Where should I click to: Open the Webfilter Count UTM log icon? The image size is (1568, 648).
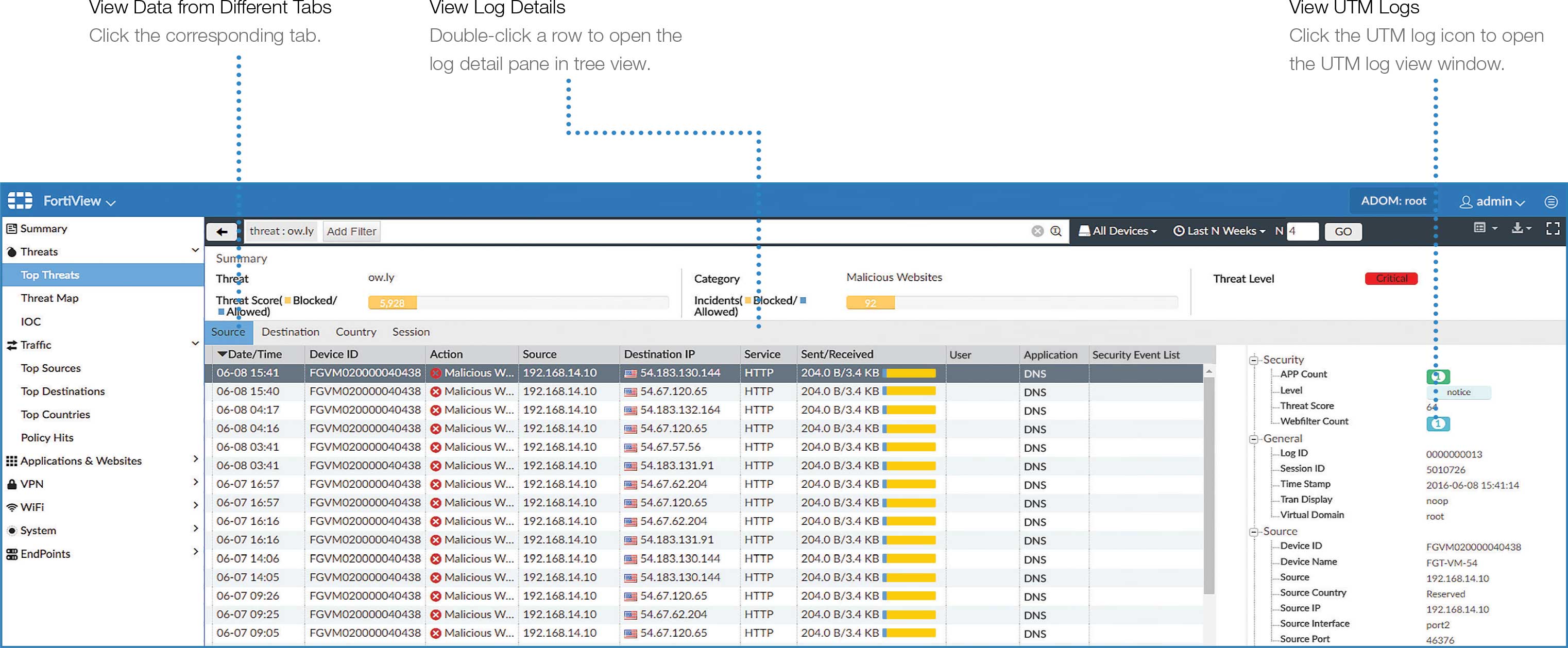1438,423
